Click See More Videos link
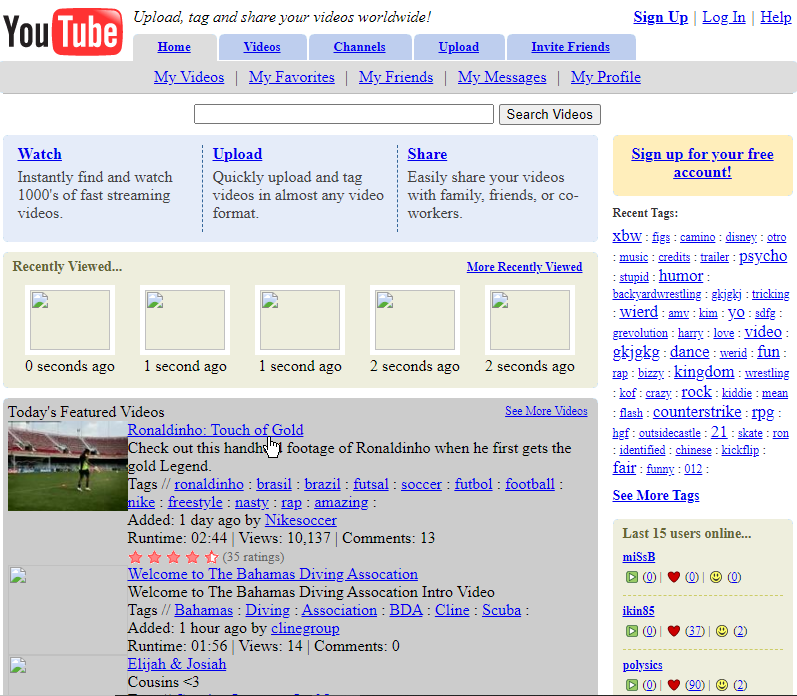Viewport: 797px width, 696px height. click(546, 411)
